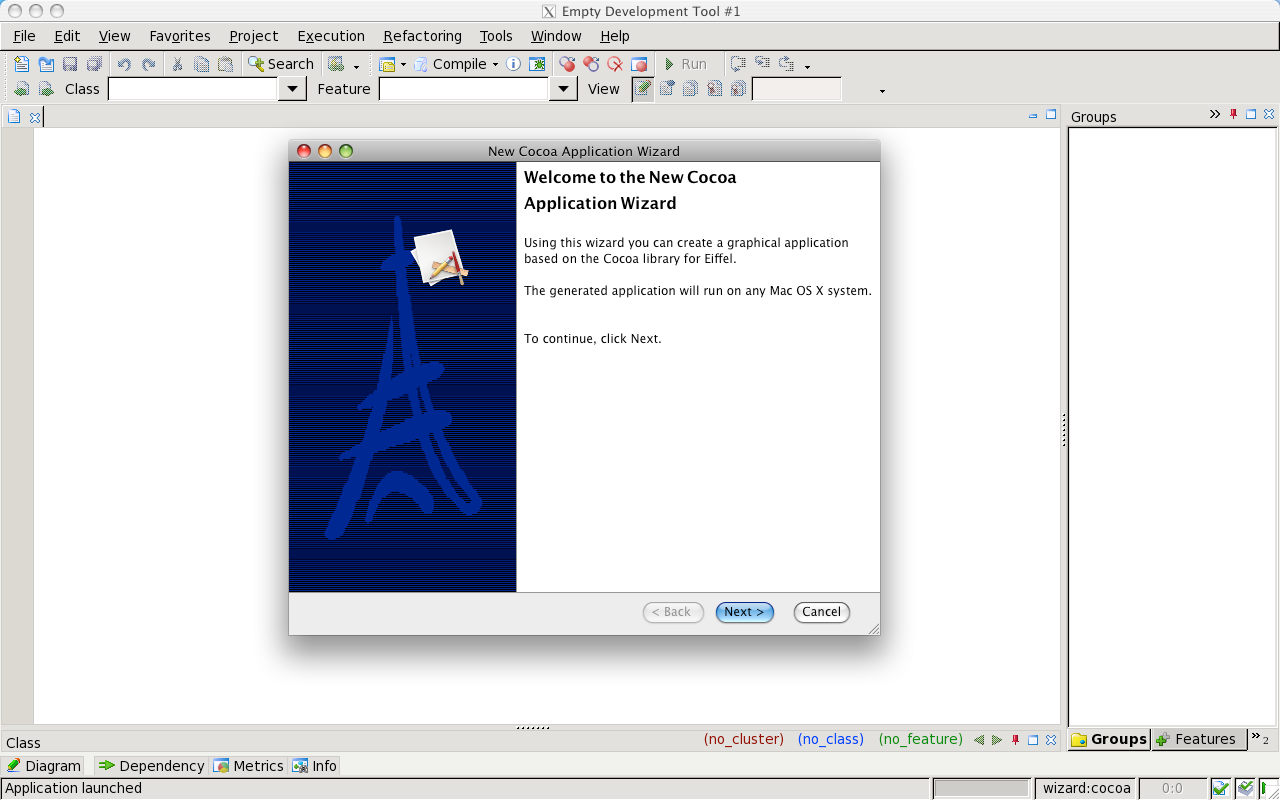Open the Compile dropdown arrow

pos(495,65)
